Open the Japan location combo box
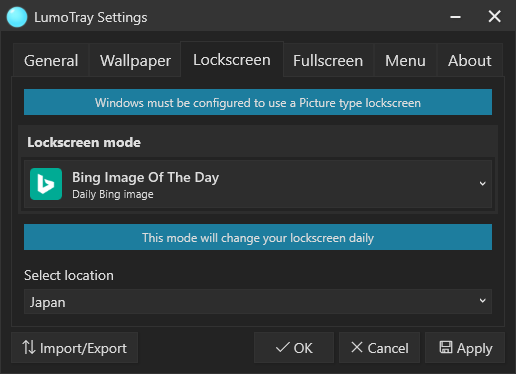516x374 pixels. (x=258, y=302)
